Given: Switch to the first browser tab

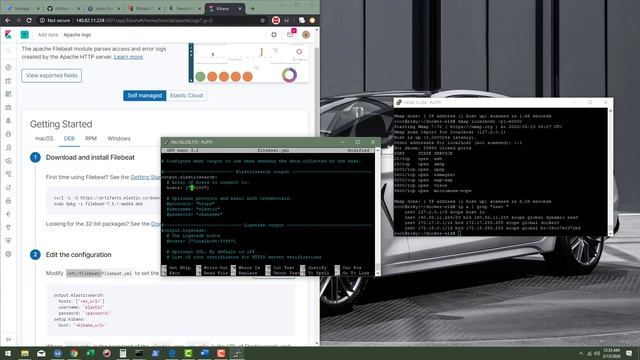Looking at the screenshot, I should (x=22, y=9).
